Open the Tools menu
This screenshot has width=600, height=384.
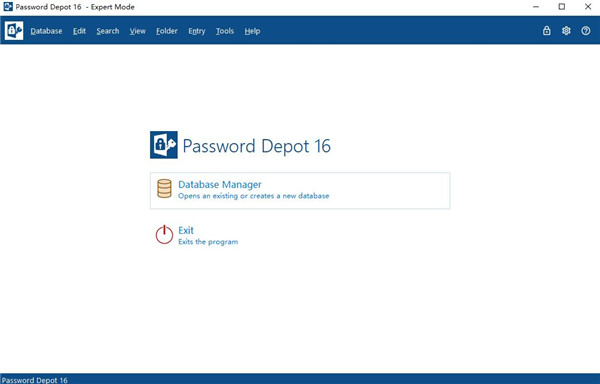pyautogui.click(x=225, y=31)
